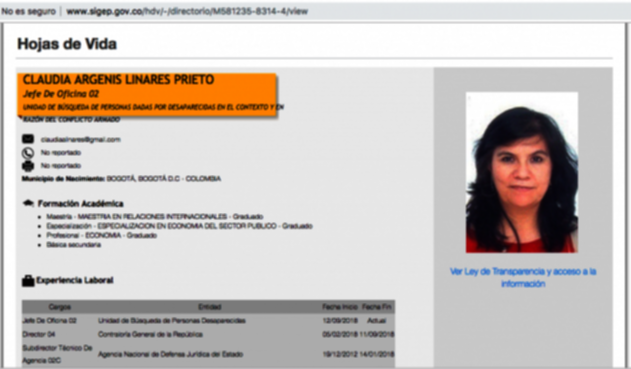This screenshot has width=631, height=369.
Task: Click the Experiencia Laboral heading
Action: pyautogui.click(x=75, y=280)
